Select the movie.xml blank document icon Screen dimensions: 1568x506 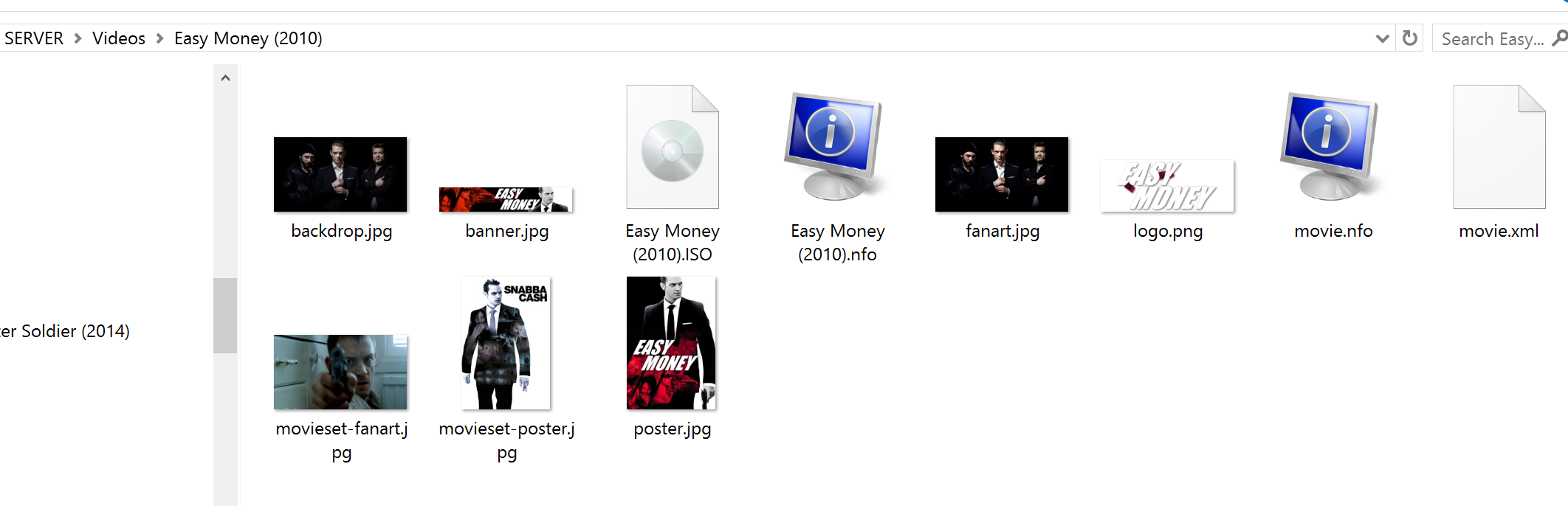coord(1499,148)
